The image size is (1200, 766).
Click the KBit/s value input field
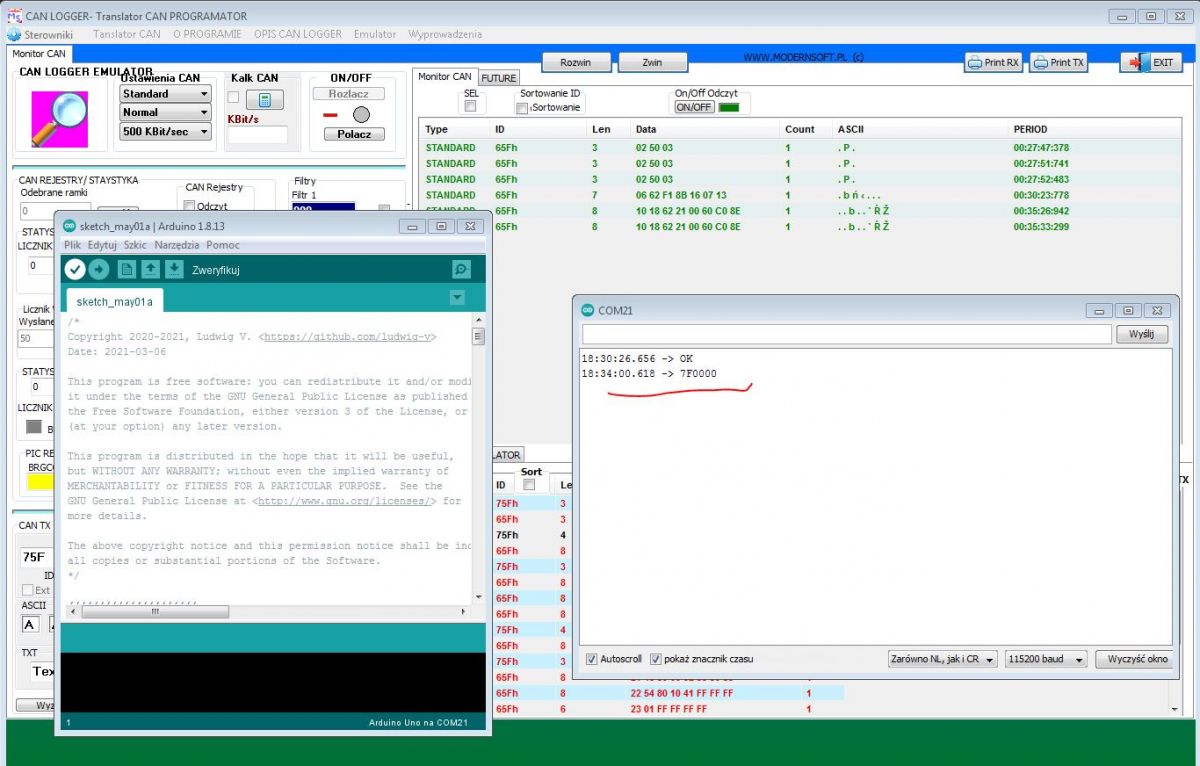(257, 135)
